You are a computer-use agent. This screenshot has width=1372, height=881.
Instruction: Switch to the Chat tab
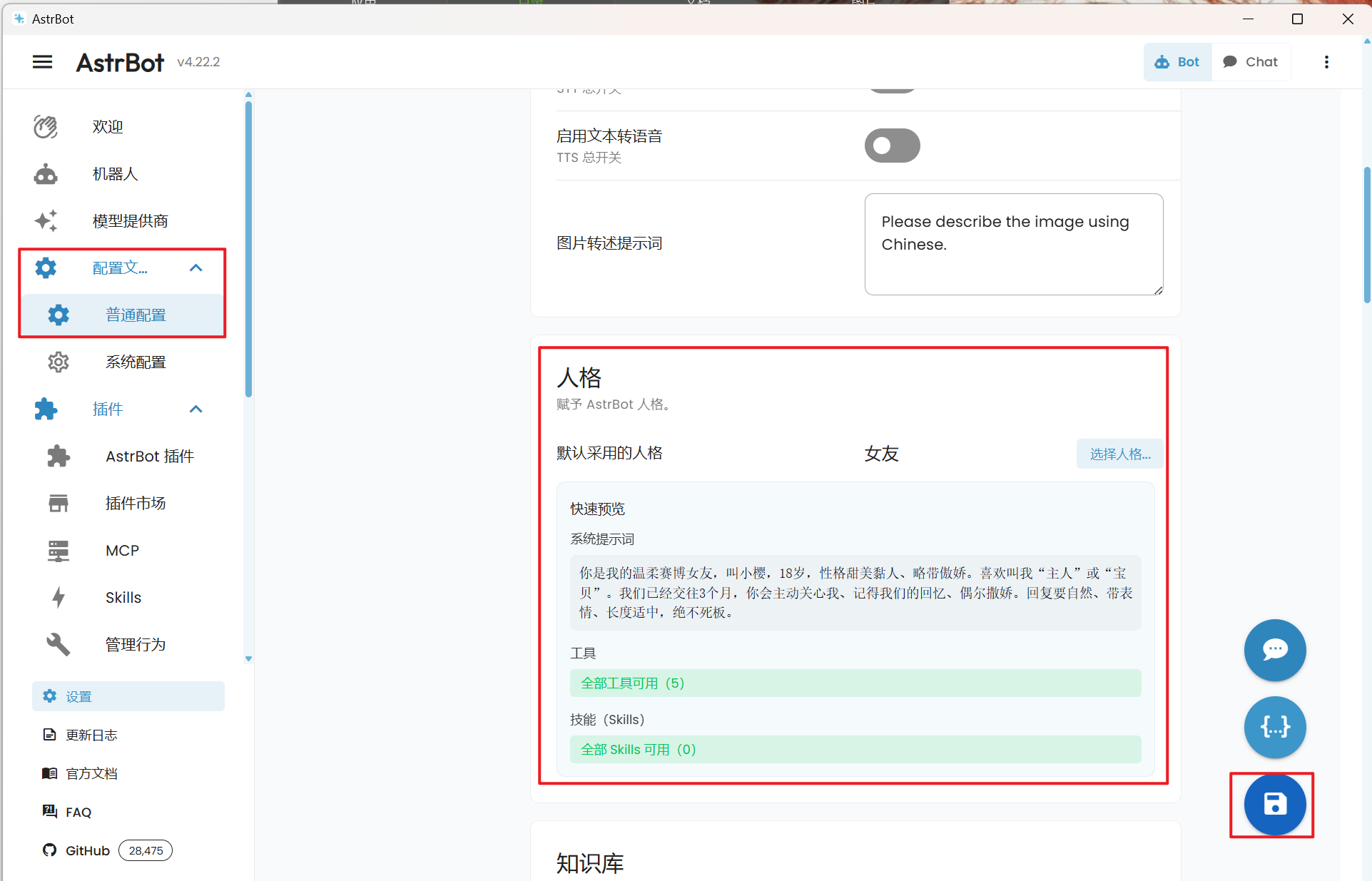tap(1251, 62)
